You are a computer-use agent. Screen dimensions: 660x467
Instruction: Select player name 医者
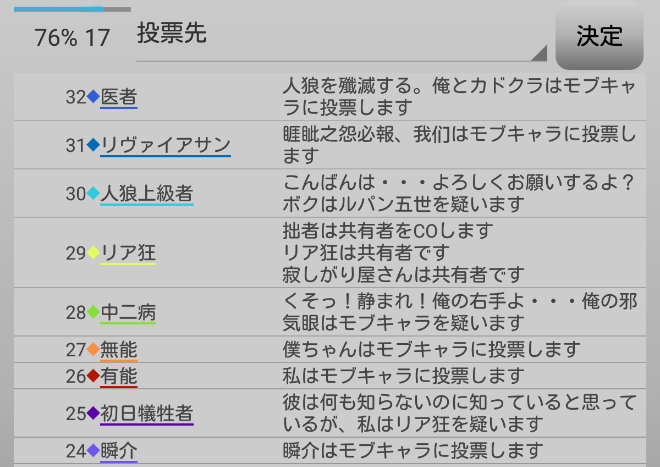[x=119, y=97]
